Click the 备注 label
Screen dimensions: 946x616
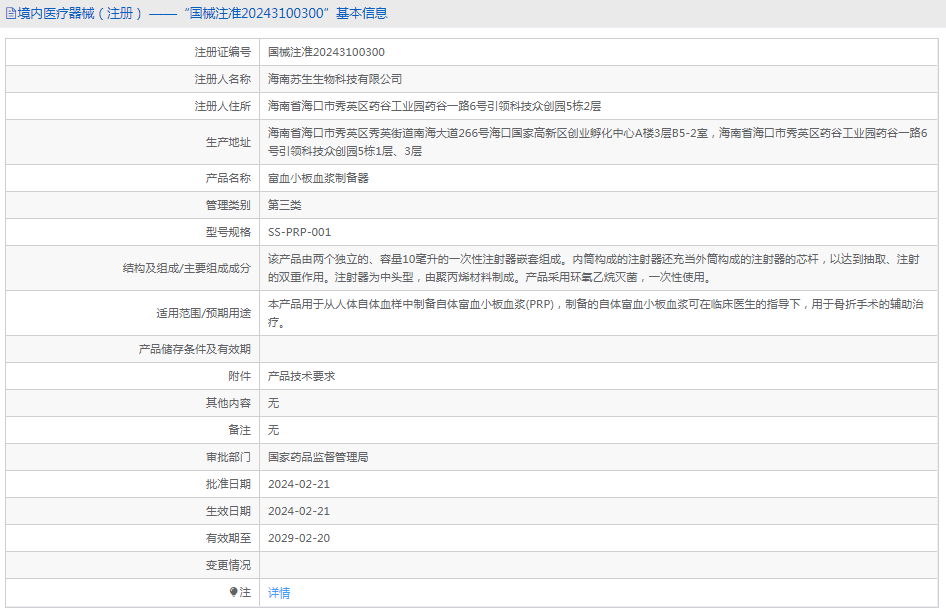pos(239,430)
